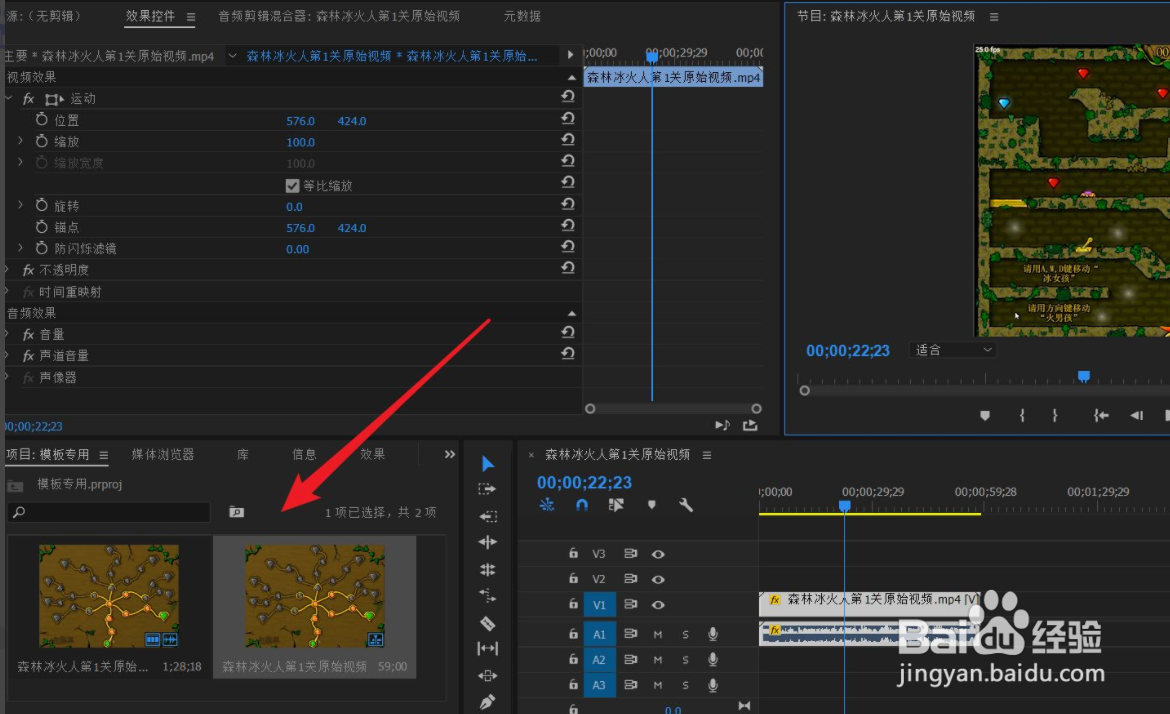This screenshot has width=1170, height=714.
Task: Enable voice-over record on A3 track
Action: 713,685
